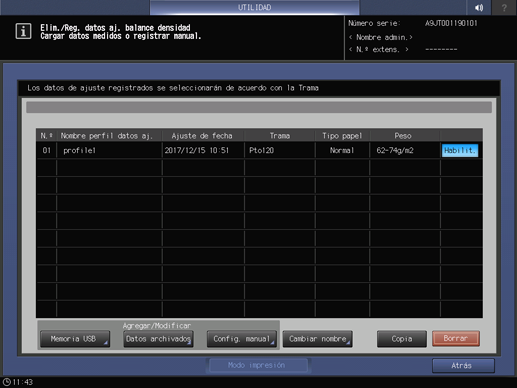Click the 11:43 time display

[23, 382]
